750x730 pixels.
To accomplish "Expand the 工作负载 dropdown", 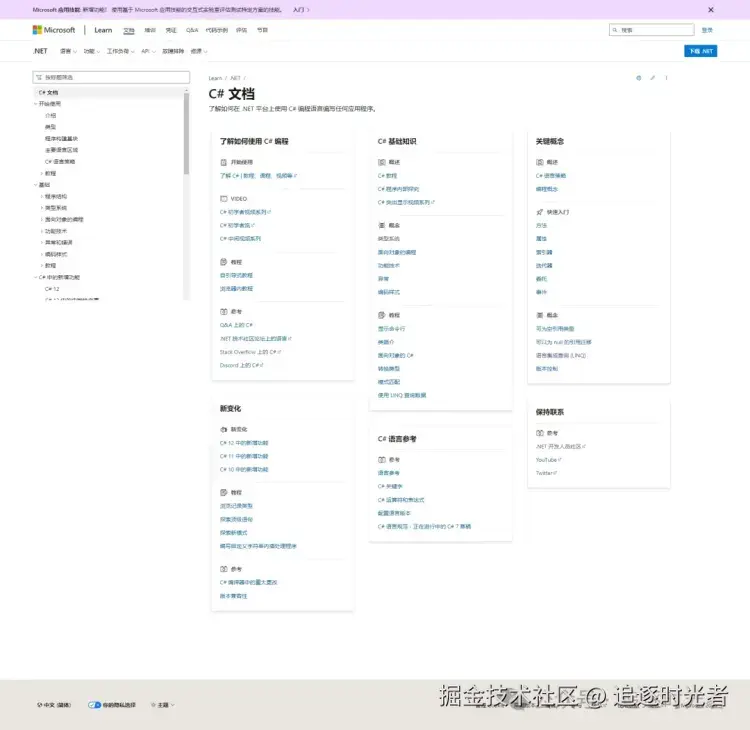I will click(x=121, y=51).
